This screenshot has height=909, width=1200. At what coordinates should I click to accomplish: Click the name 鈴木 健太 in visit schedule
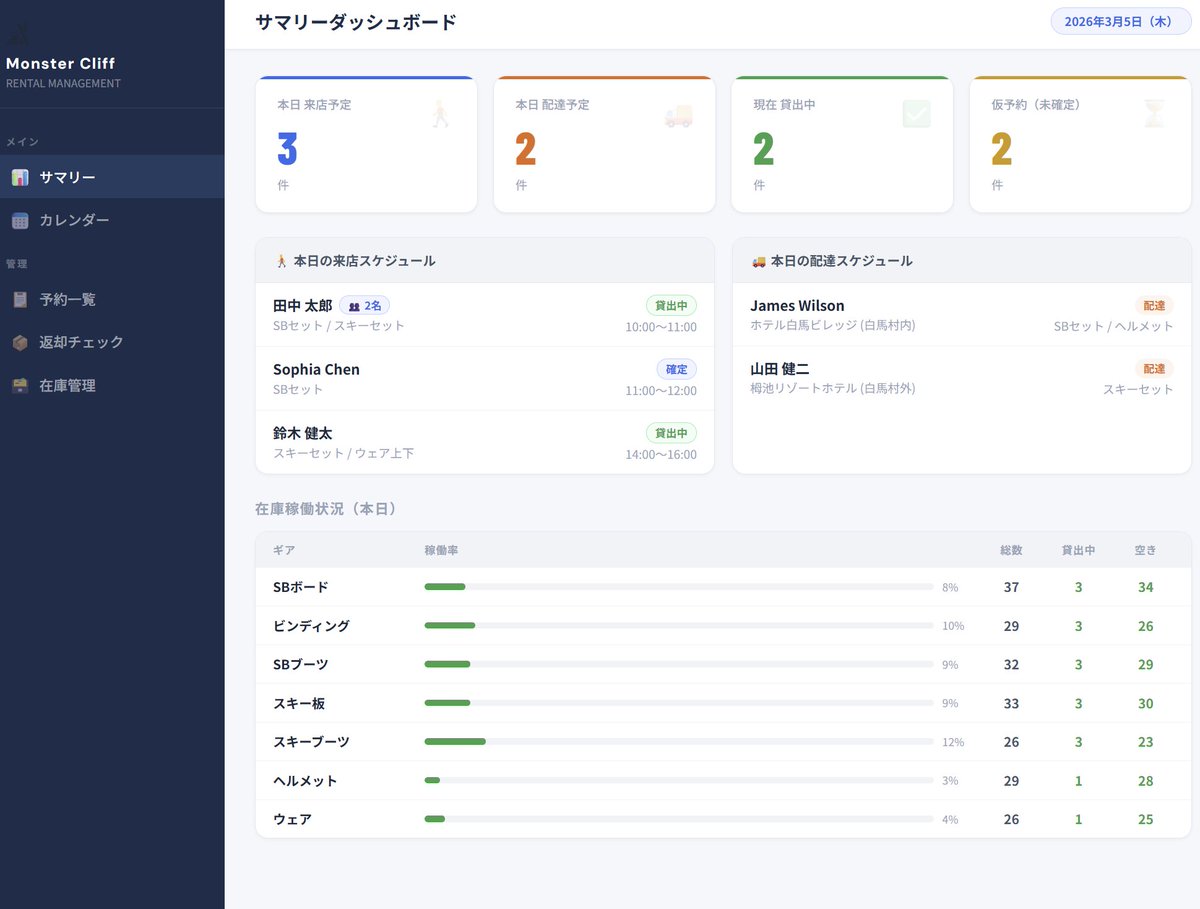[303, 433]
